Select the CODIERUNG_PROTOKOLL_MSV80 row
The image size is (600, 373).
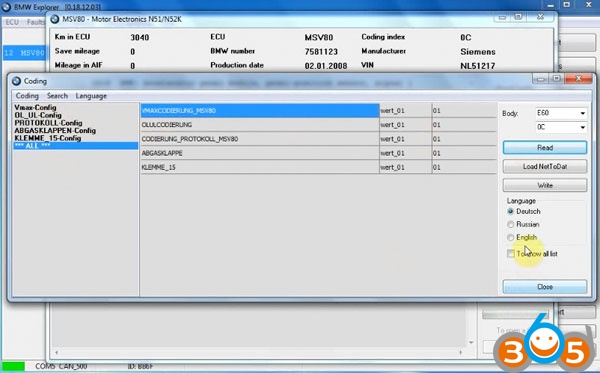click(x=260, y=139)
